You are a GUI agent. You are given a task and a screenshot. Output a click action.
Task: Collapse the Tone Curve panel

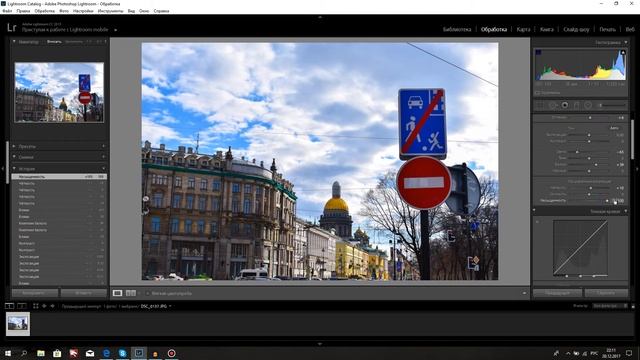tap(626, 211)
